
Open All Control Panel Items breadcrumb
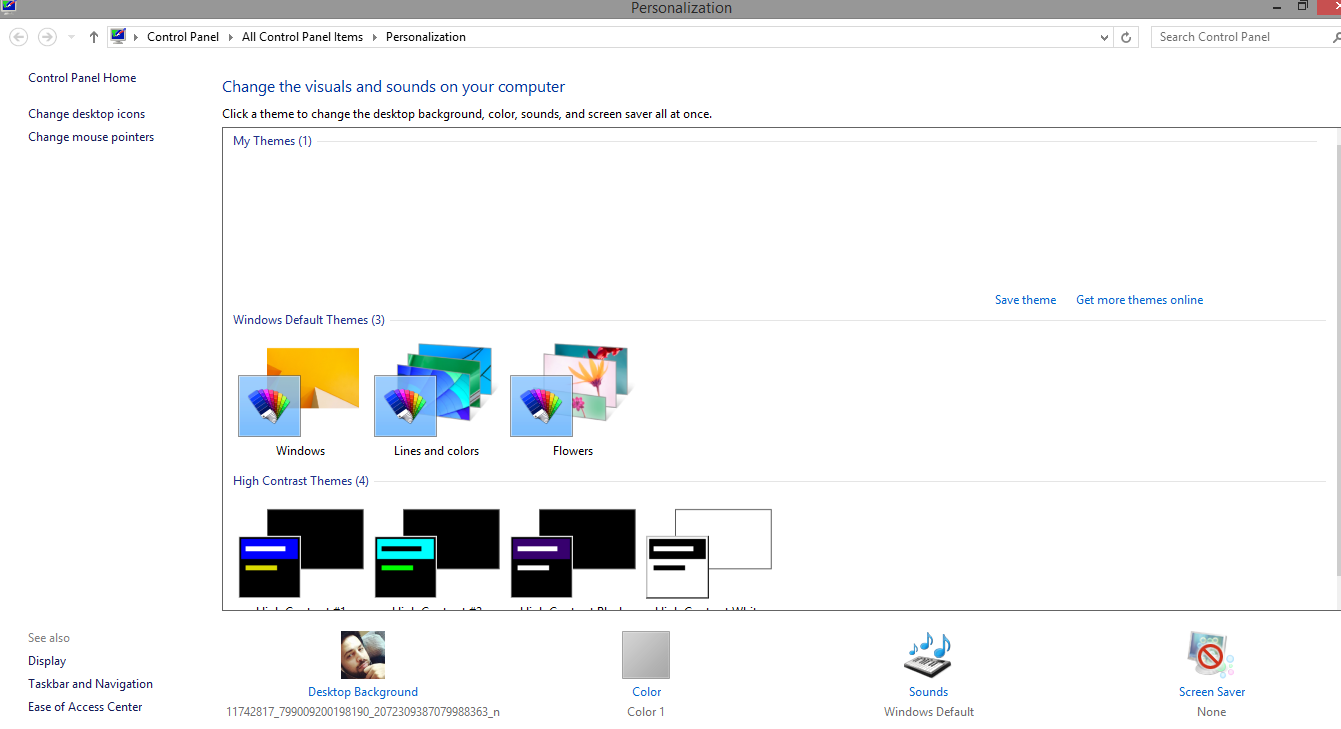302,37
